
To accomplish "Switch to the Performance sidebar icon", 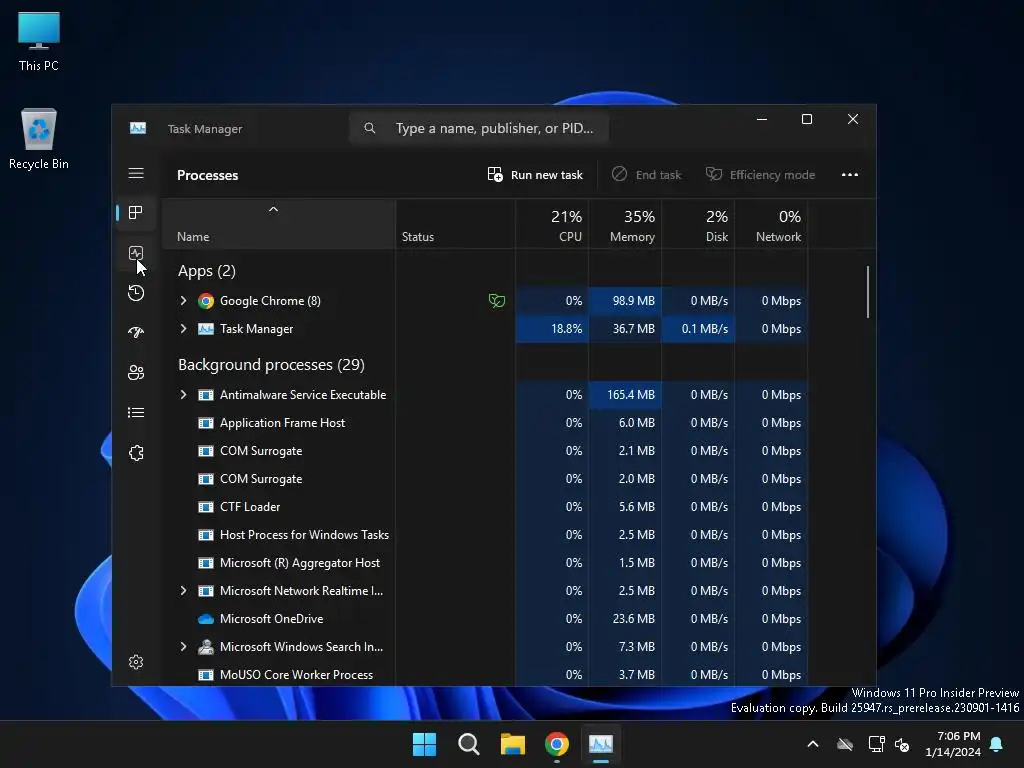I will (x=136, y=253).
